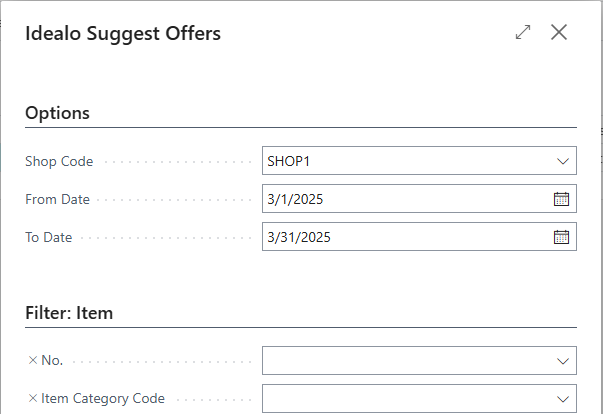Image resolution: width=603 pixels, height=414 pixels.
Task: Click the Item Category Code filter label
Action: coord(103,398)
